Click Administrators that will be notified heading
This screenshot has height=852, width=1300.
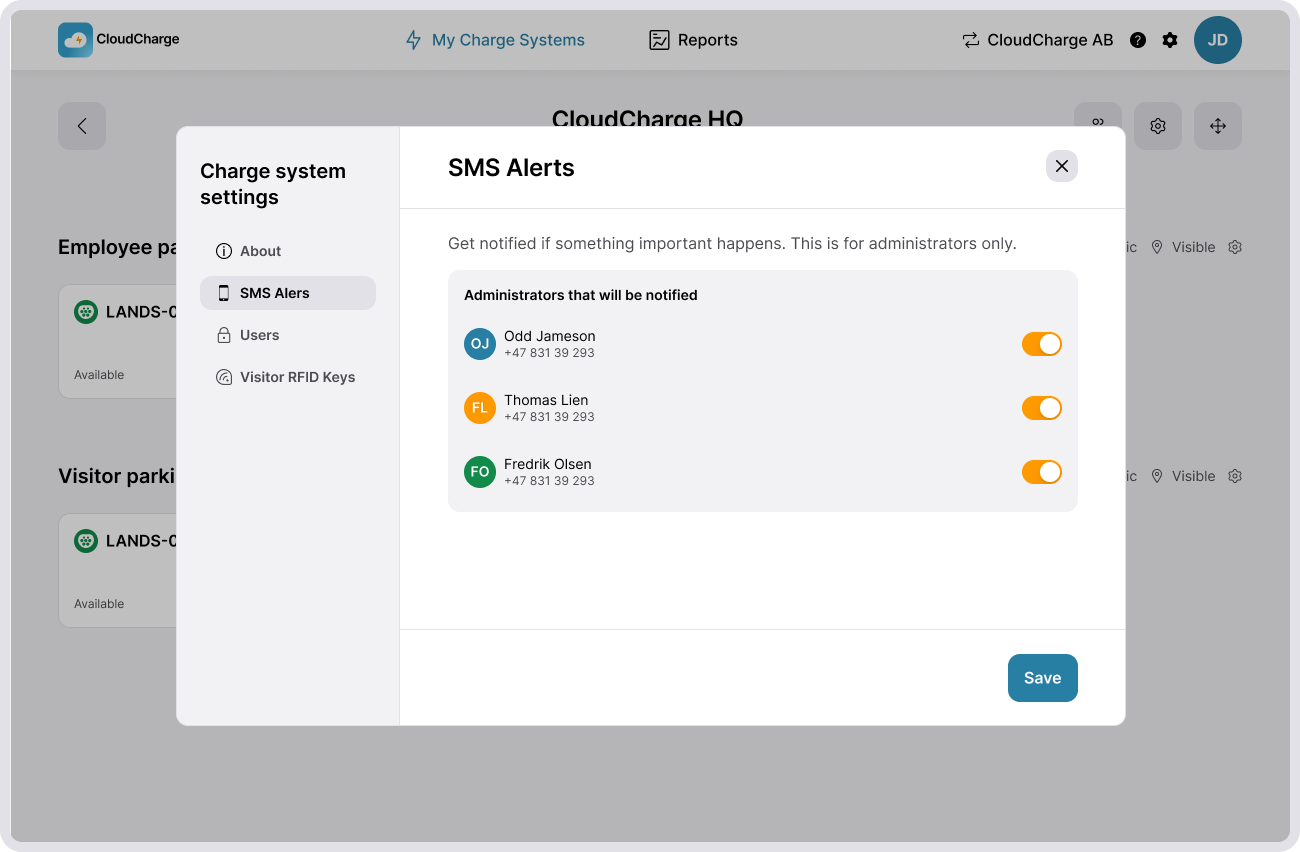pyautogui.click(x=581, y=295)
